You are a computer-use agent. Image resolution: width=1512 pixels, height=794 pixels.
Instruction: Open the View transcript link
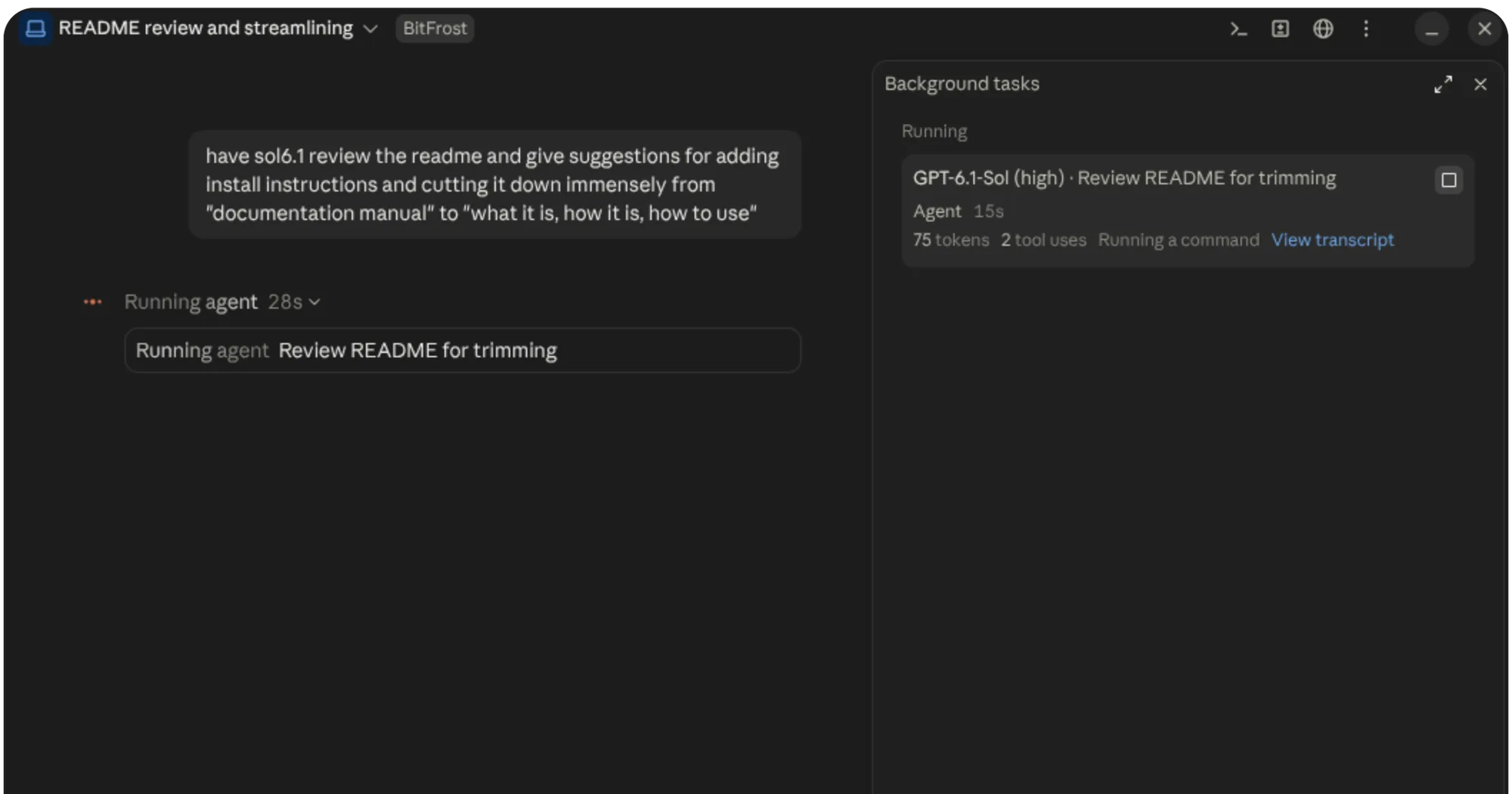pos(1332,240)
